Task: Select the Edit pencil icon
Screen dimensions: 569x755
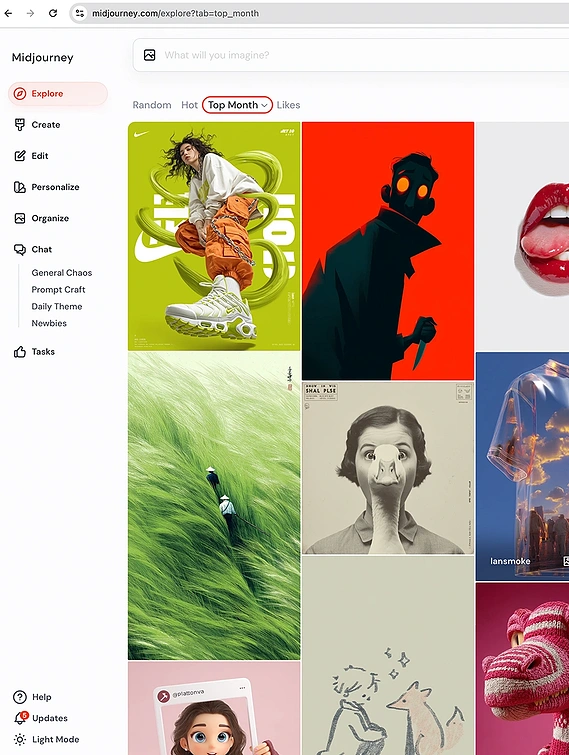Action: coord(20,156)
